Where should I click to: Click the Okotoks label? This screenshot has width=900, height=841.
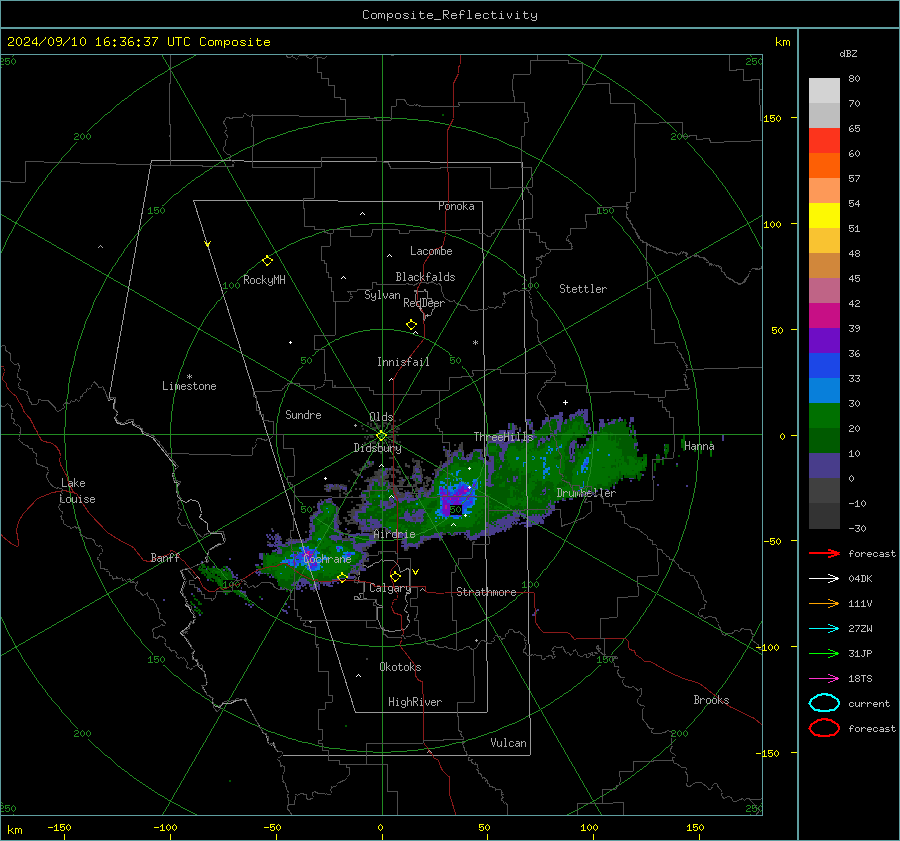coord(400,668)
